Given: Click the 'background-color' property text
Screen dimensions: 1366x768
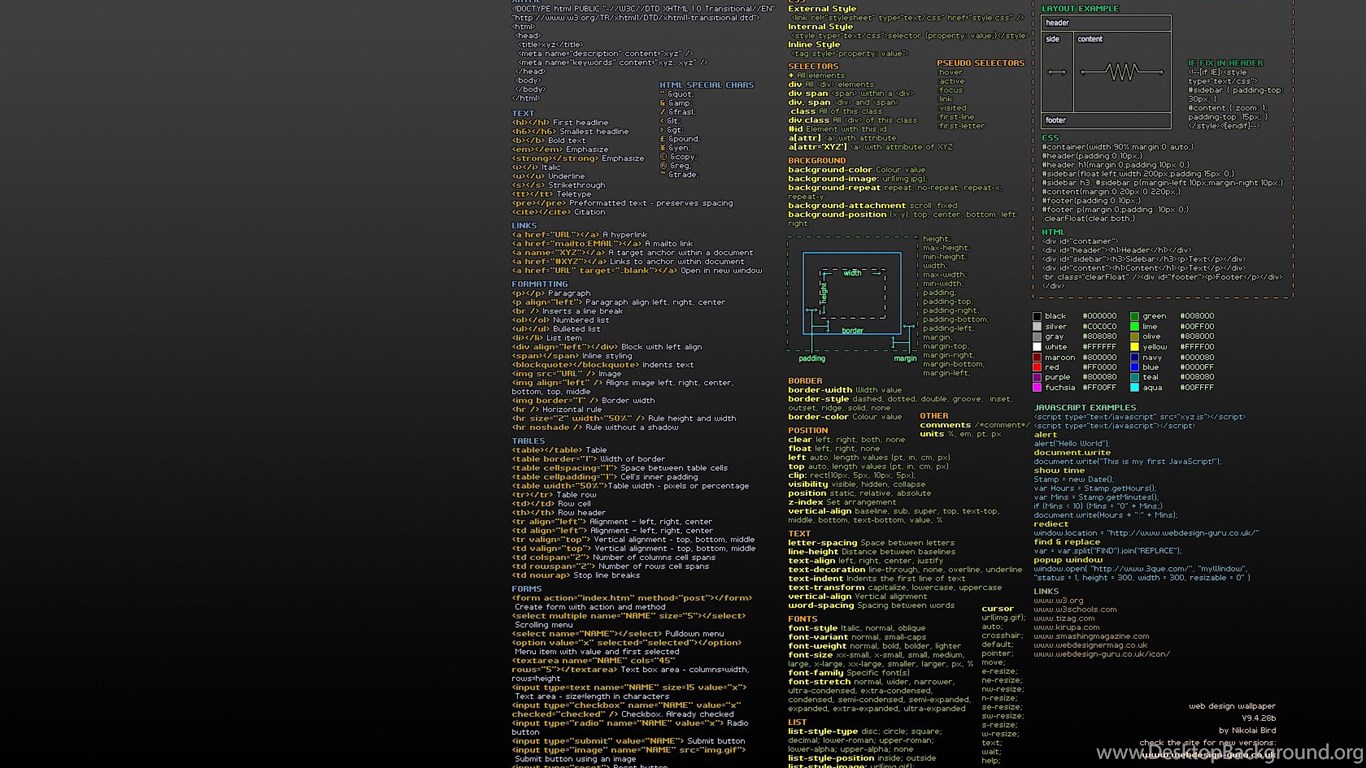Looking at the screenshot, I should point(830,170).
